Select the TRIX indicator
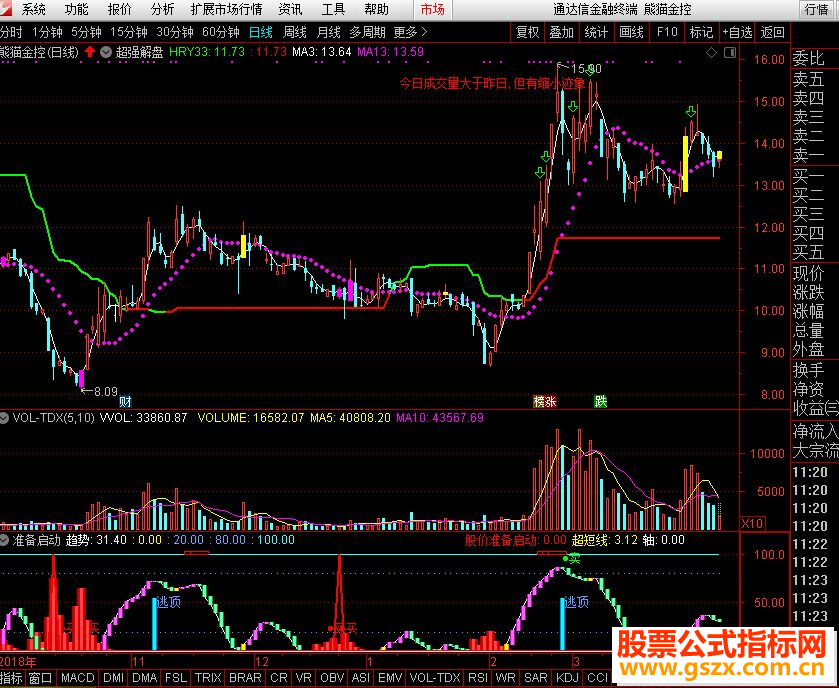Screen dimensions: 839x688 pos(208,678)
